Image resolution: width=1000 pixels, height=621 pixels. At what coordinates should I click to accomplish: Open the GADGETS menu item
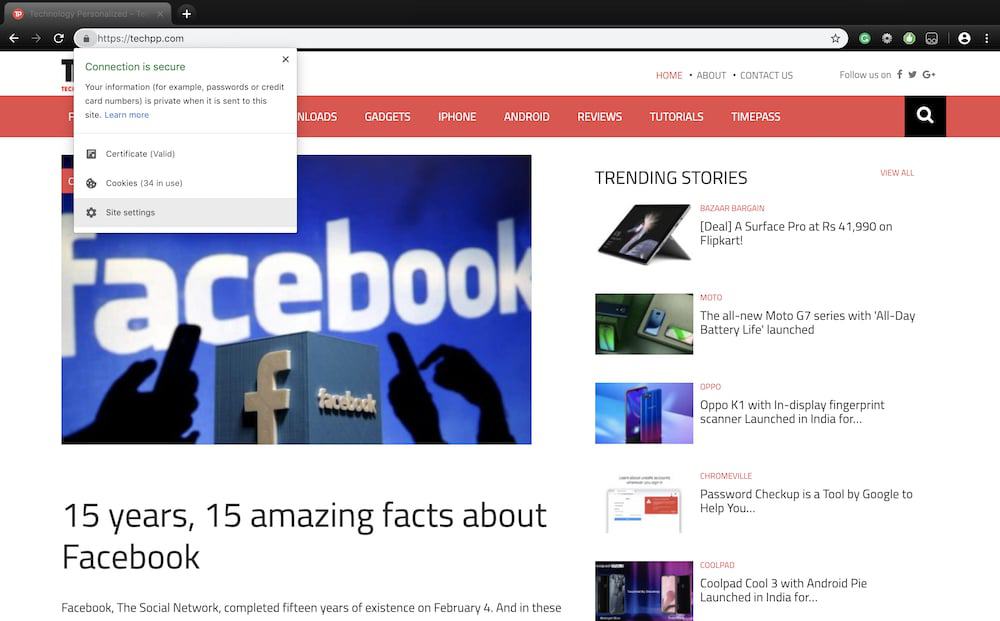[x=388, y=117]
